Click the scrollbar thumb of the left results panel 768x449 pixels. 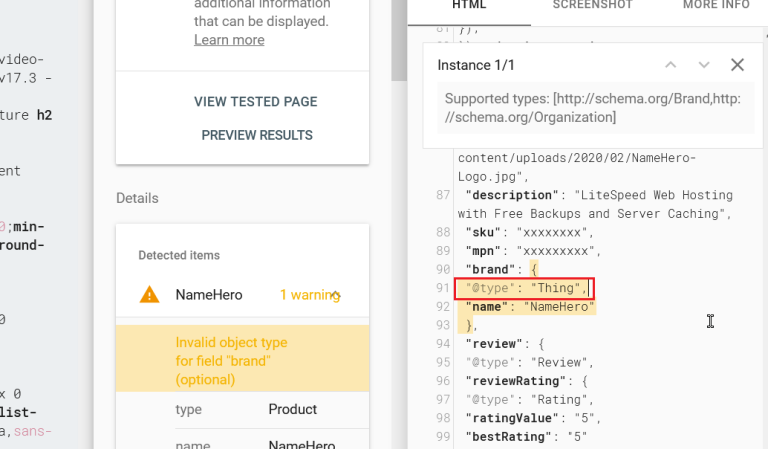click(x=399, y=40)
